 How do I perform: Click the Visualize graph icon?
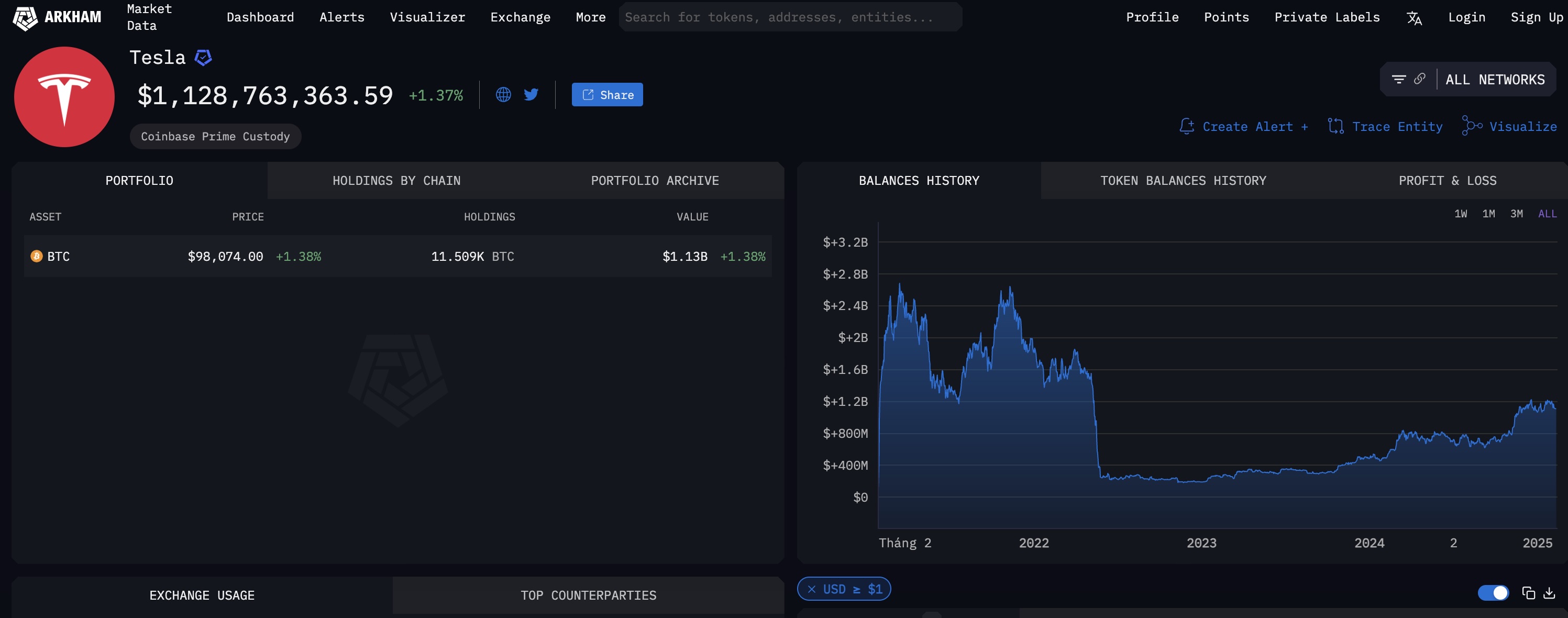[x=1472, y=125]
